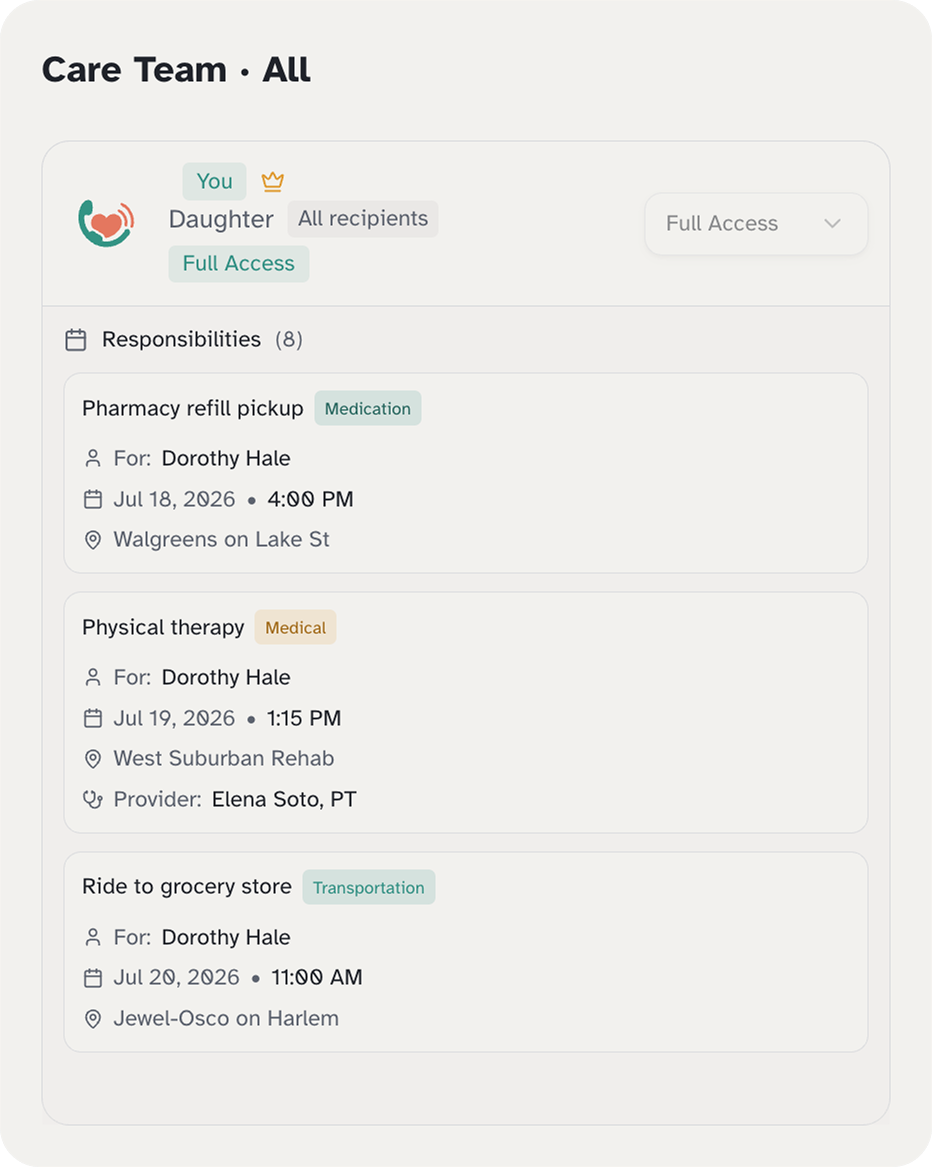
Task: Click the crown owner icon
Action: point(272,182)
